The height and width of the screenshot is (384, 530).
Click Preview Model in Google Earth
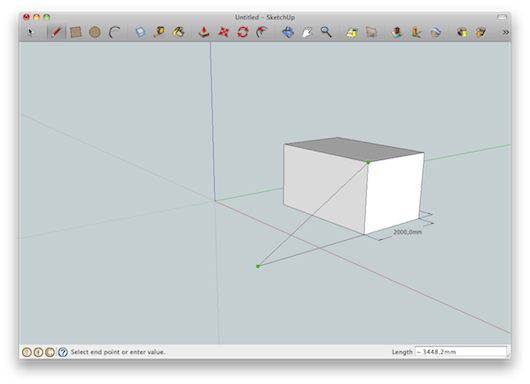pos(436,32)
